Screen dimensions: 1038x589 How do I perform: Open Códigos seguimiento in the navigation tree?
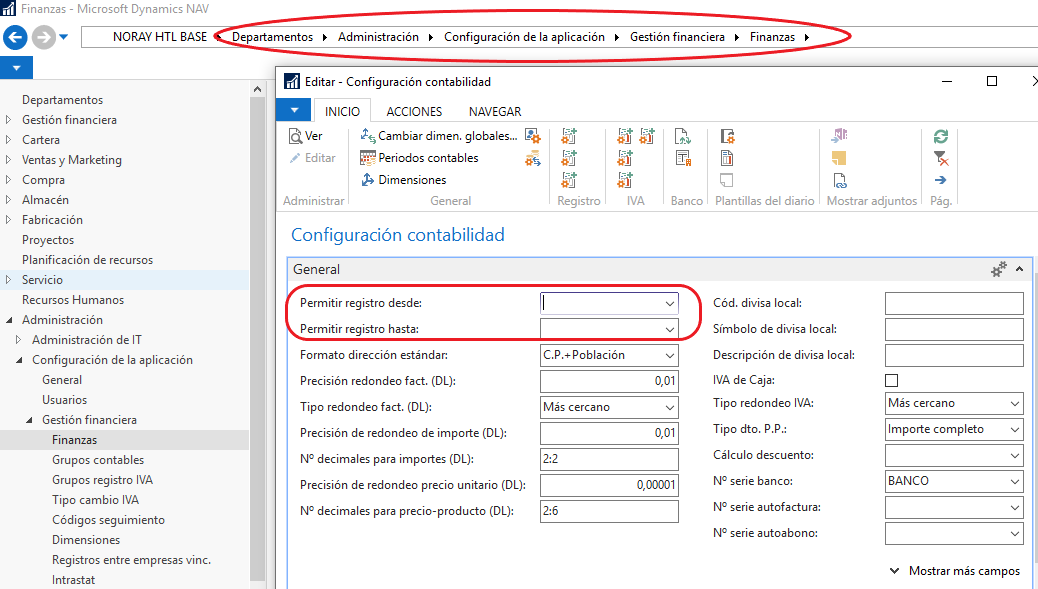[x=109, y=520]
